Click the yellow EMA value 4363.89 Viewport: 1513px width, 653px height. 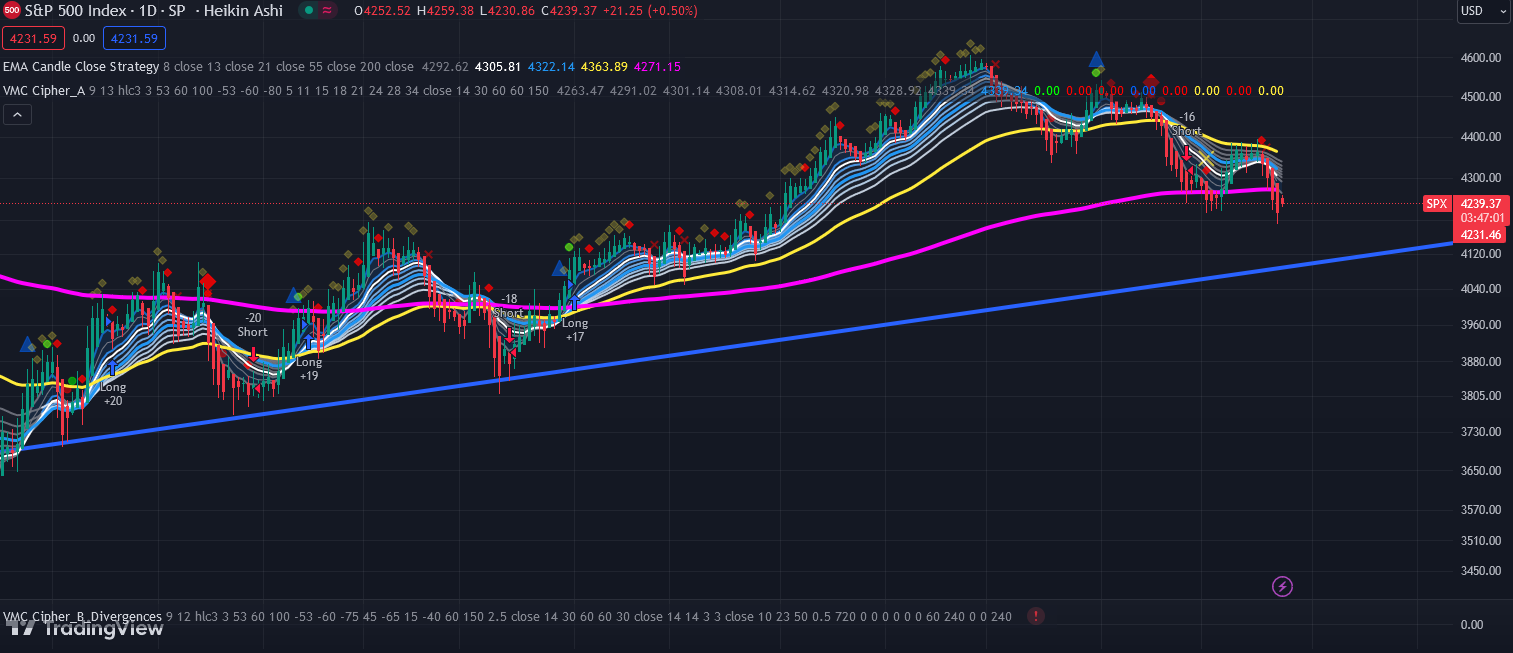tap(606, 67)
